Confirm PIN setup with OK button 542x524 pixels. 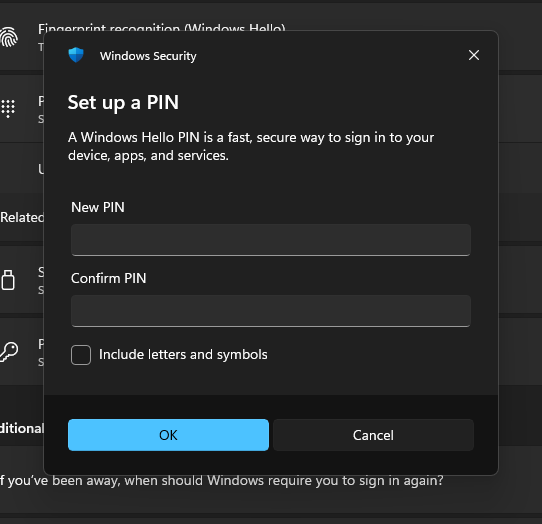(x=168, y=435)
